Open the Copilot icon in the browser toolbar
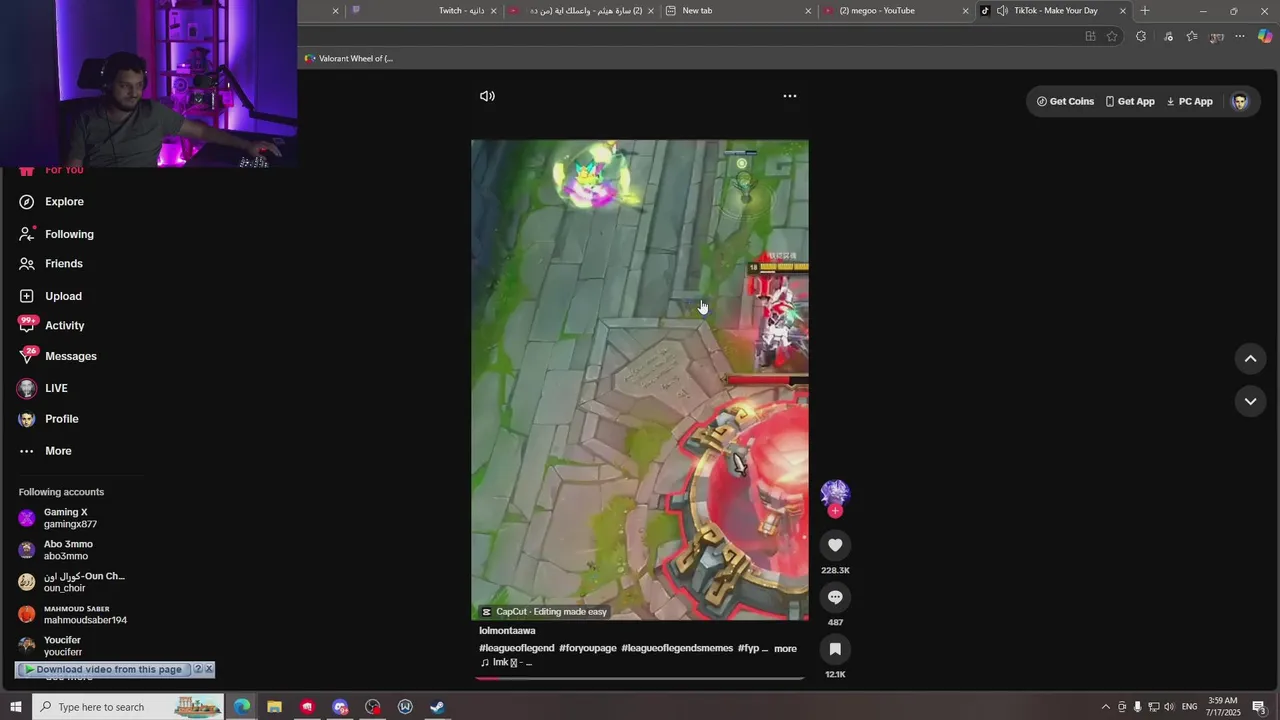 1265,36
